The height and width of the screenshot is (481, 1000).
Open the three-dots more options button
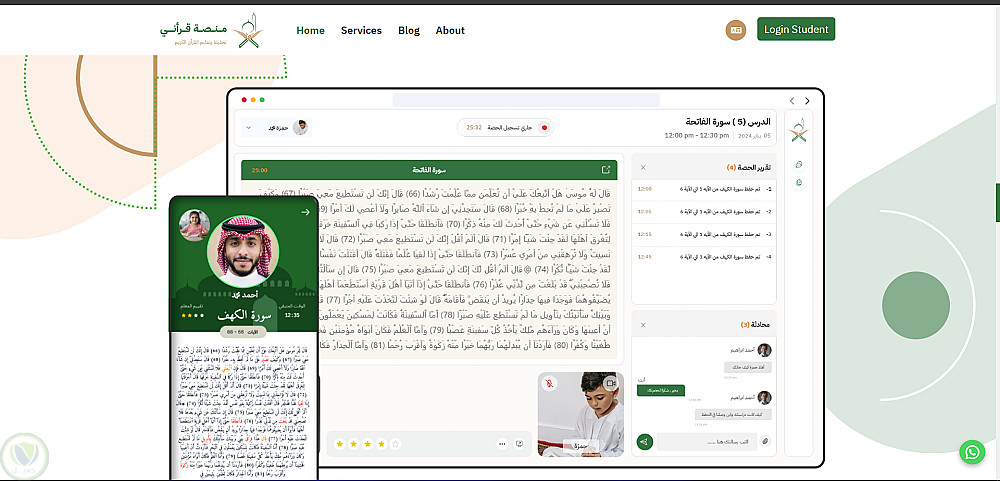(x=502, y=443)
